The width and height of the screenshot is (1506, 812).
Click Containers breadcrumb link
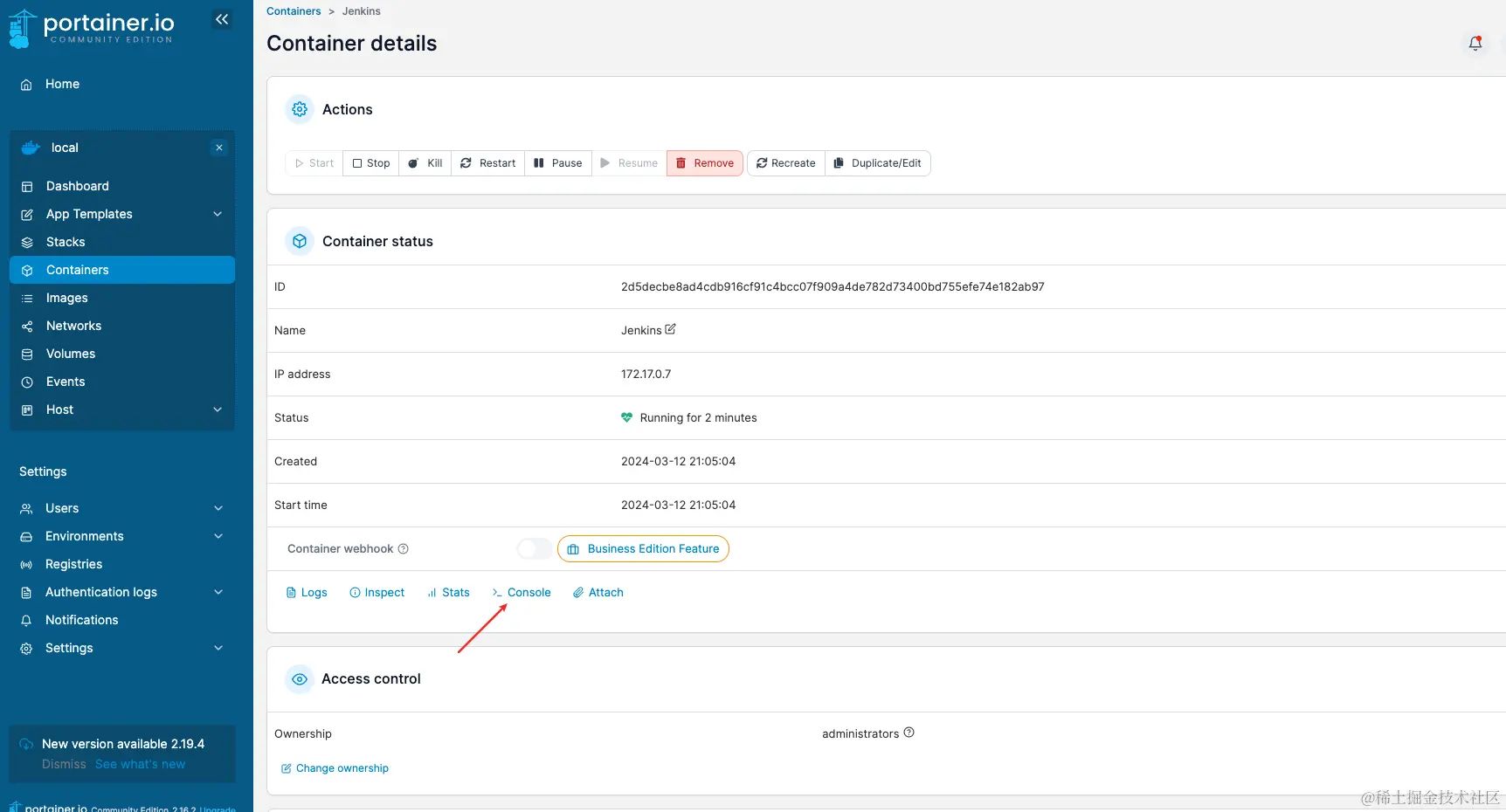[294, 11]
